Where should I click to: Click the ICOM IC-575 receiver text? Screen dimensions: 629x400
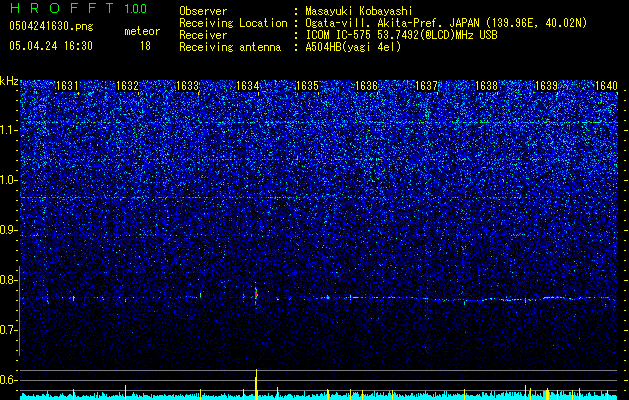[x=401, y=35]
